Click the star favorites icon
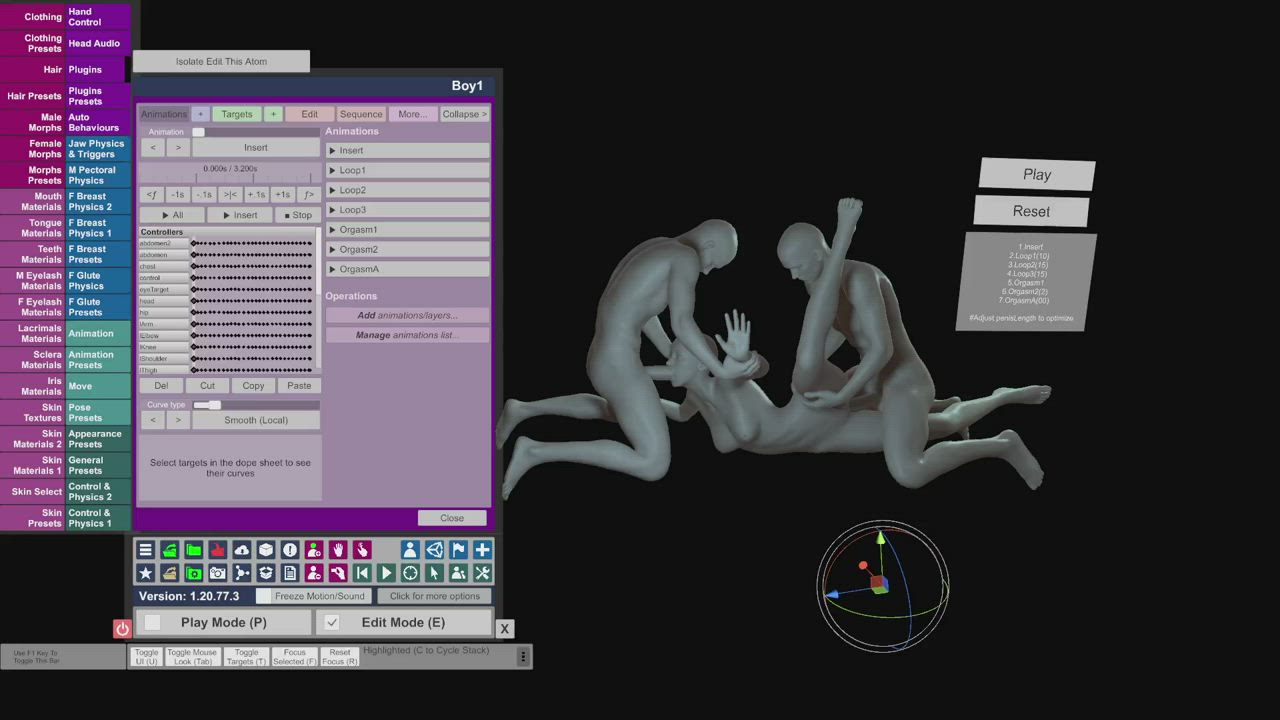The image size is (1280, 720). point(146,573)
